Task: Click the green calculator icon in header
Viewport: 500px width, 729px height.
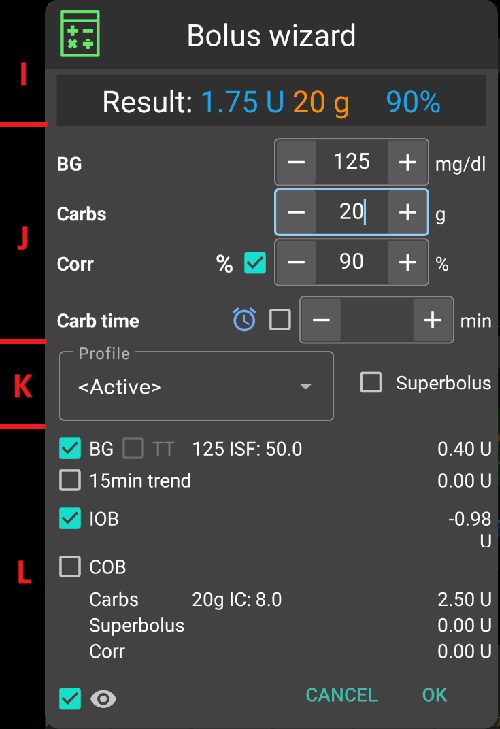Action: [80, 33]
